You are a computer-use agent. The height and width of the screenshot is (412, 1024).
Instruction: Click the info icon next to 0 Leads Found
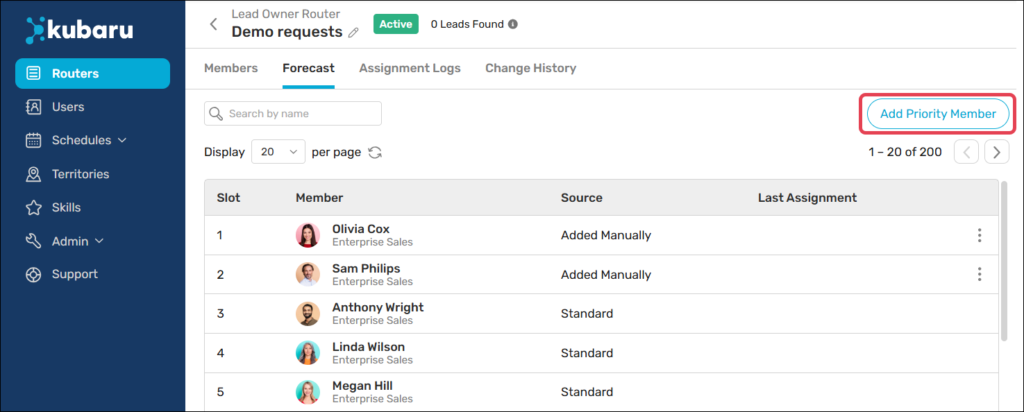(x=513, y=24)
